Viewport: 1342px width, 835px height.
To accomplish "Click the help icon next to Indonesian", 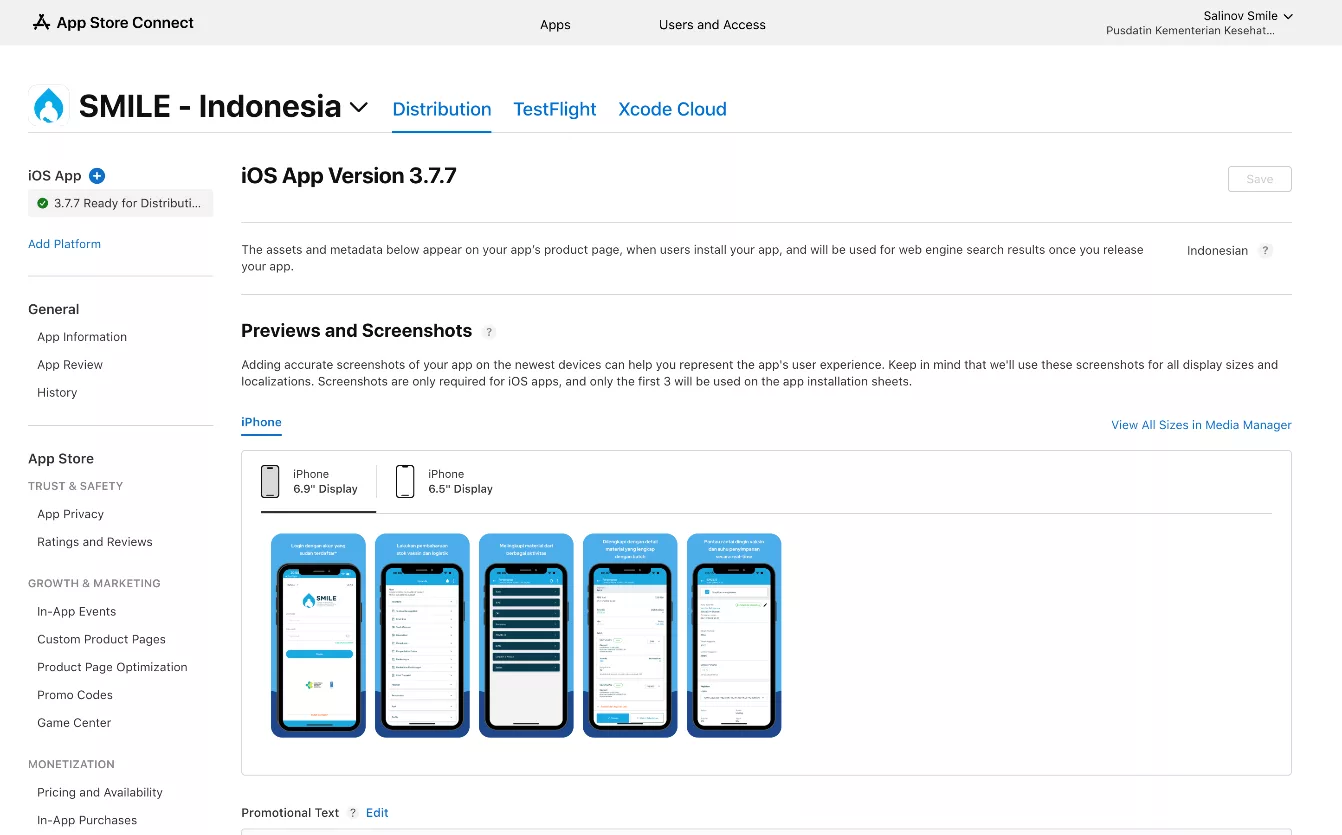I will [x=1265, y=251].
